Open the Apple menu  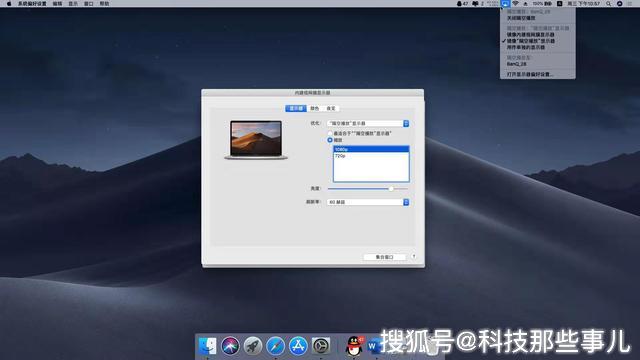pyautogui.click(x=9, y=3)
